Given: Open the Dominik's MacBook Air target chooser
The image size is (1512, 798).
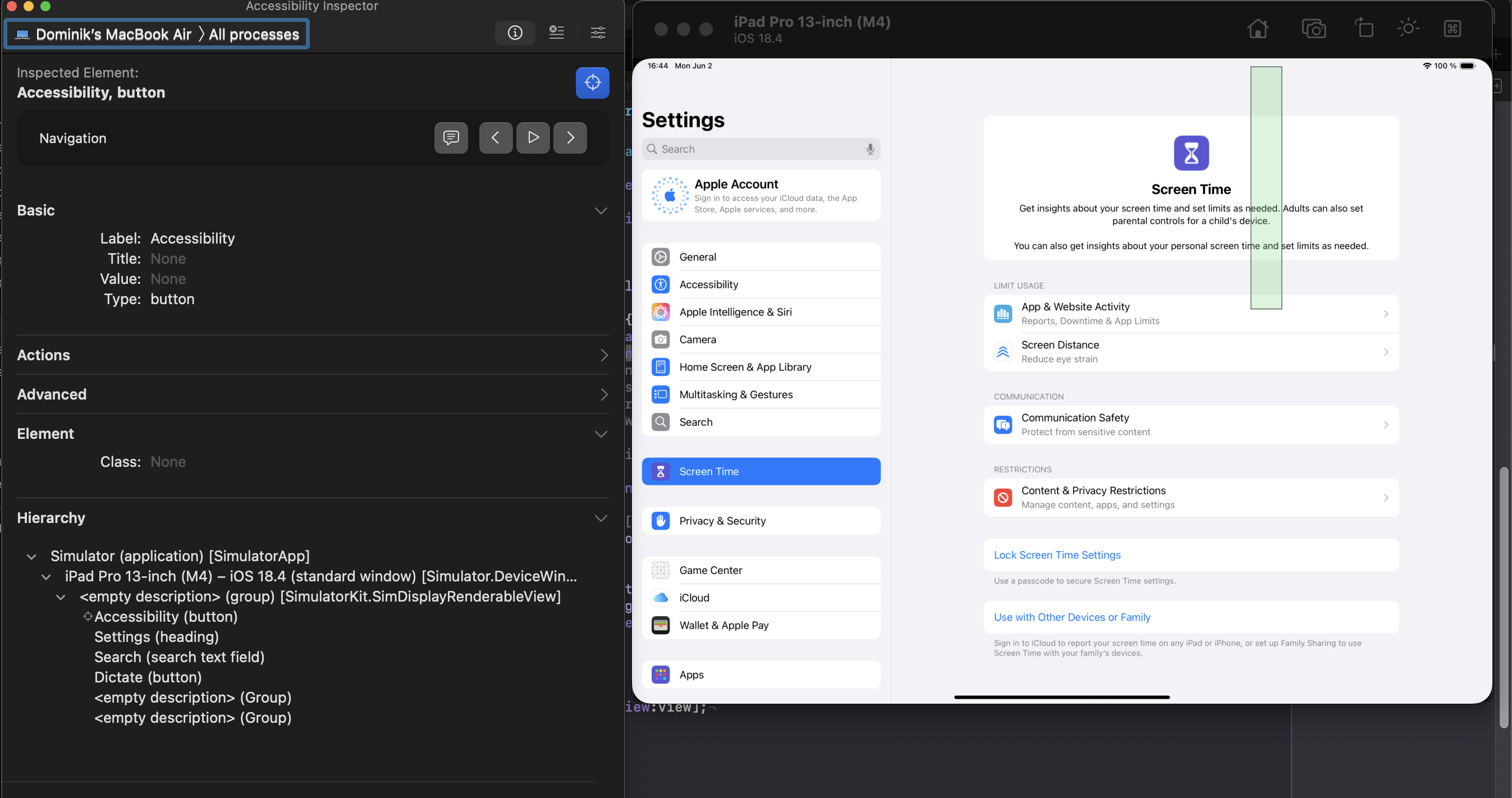Looking at the screenshot, I should (157, 35).
